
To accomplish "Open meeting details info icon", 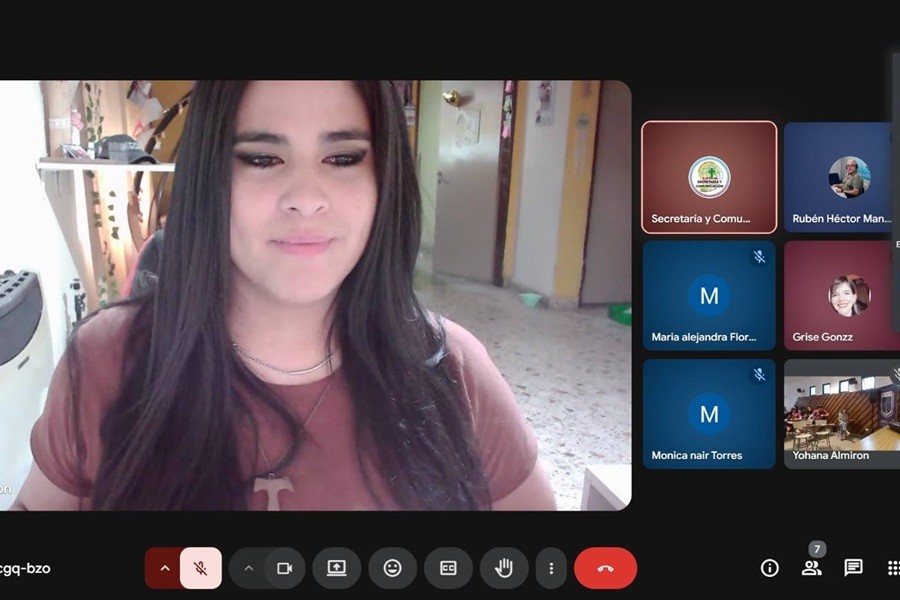I will [769, 568].
